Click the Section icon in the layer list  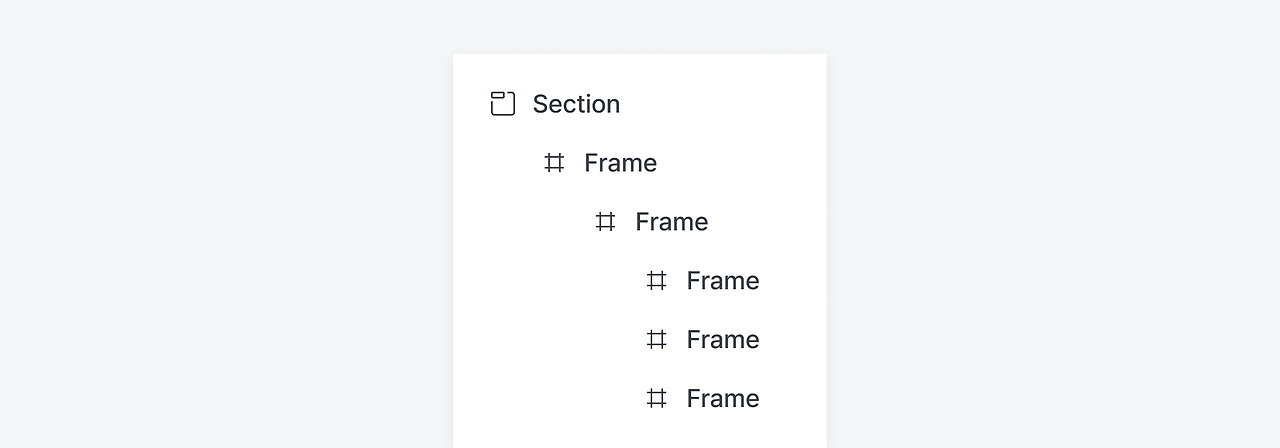[503, 104]
